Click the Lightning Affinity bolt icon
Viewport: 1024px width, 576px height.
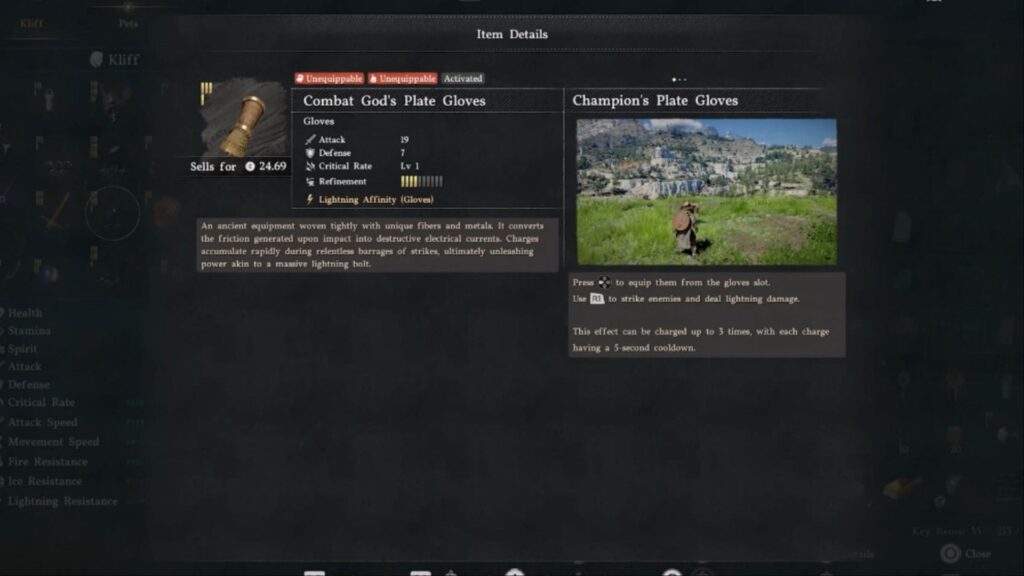pyautogui.click(x=310, y=199)
